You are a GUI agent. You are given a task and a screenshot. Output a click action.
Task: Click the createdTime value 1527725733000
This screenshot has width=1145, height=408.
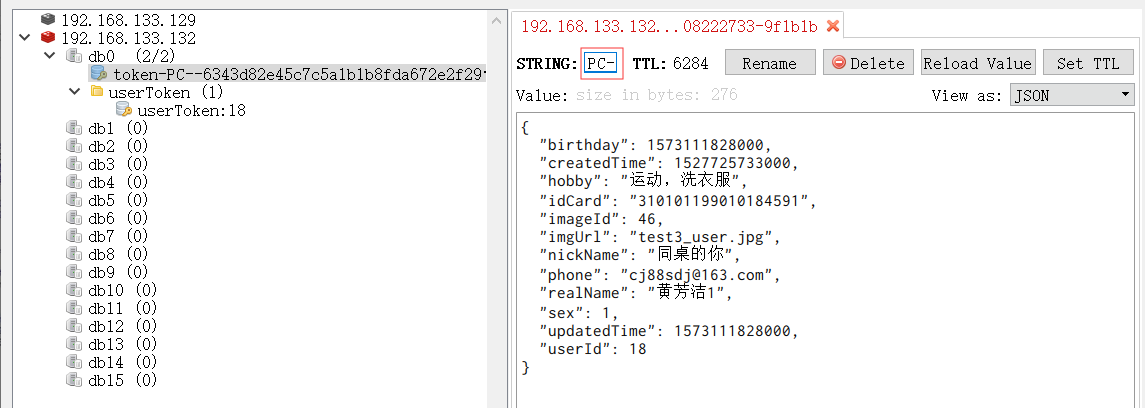735,162
